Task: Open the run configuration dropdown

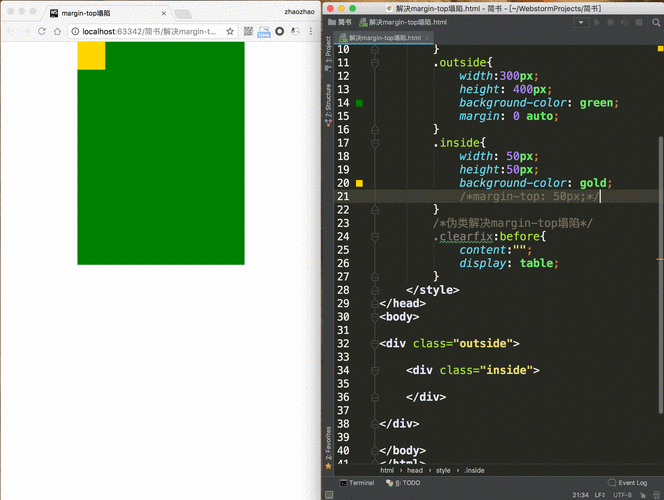Action: (581, 22)
